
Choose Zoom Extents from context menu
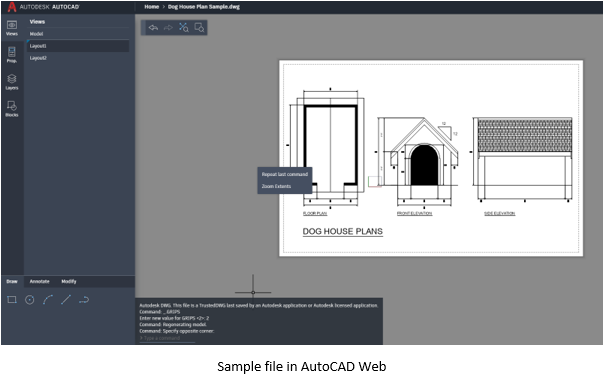(285, 186)
